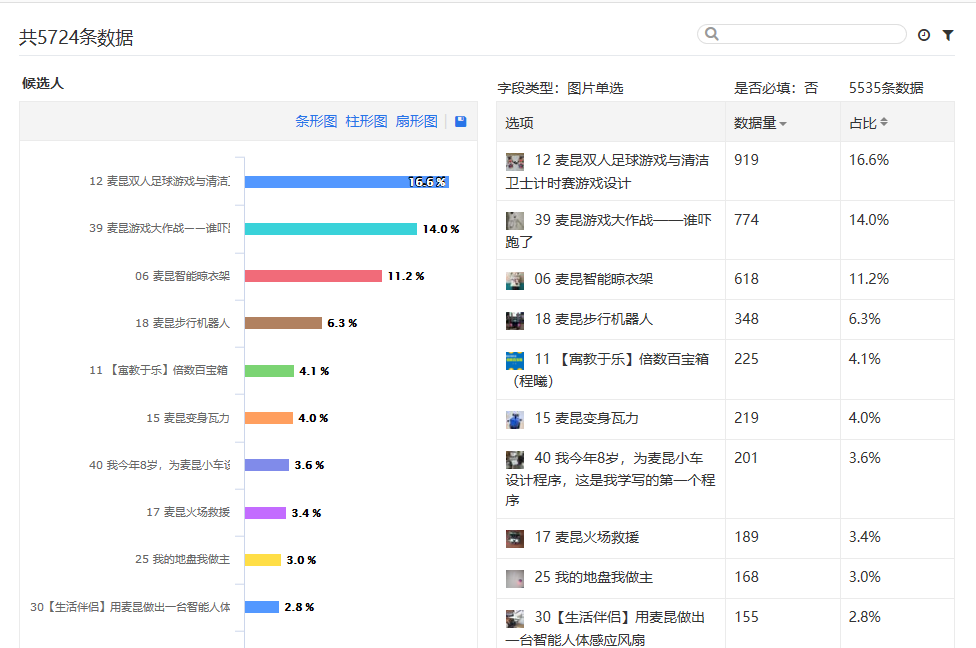Sort by 数据量 column arrow
Screen dimensions: 976x648
coord(783,124)
